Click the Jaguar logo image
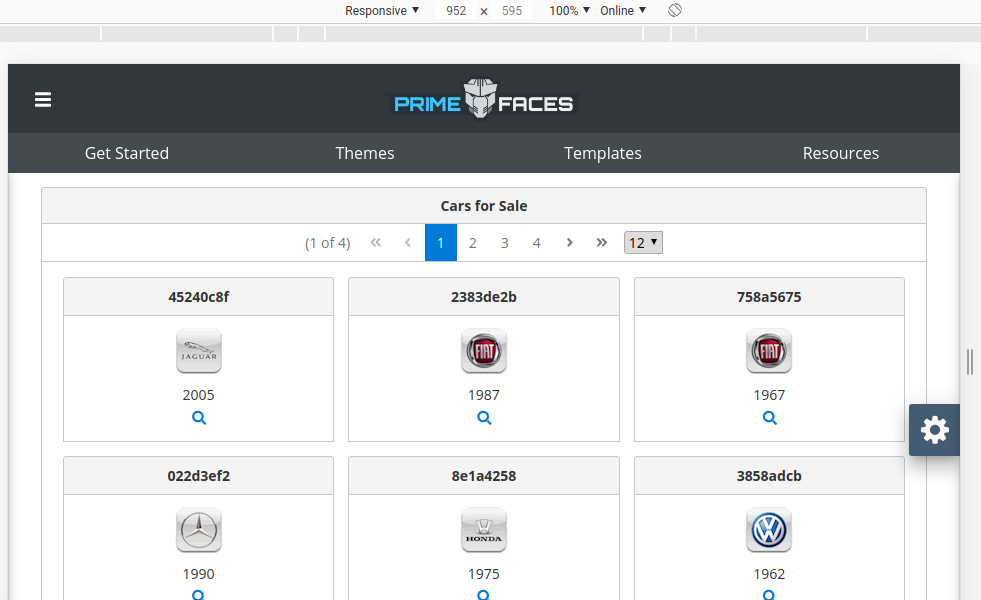The height and width of the screenshot is (600, 981). (x=199, y=351)
